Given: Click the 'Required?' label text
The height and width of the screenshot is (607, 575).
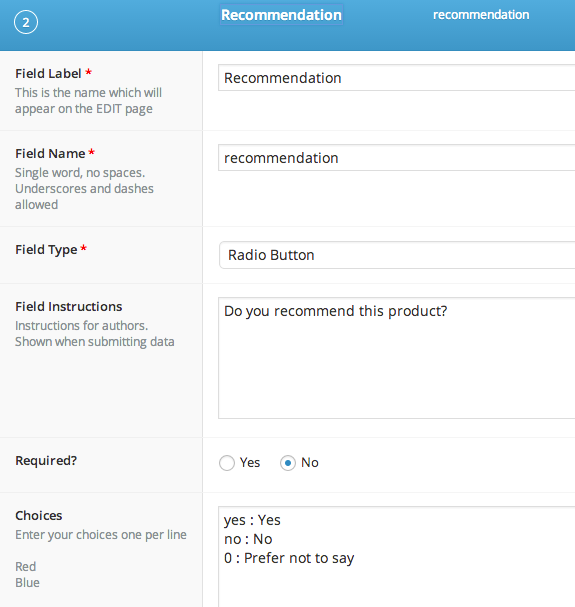Looking at the screenshot, I should click(46, 460).
